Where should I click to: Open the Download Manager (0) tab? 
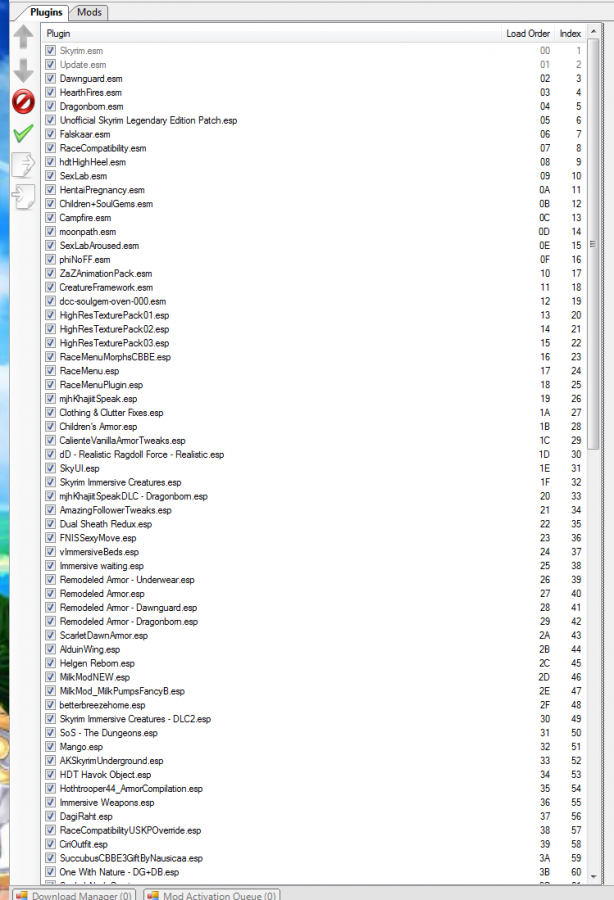point(75,895)
